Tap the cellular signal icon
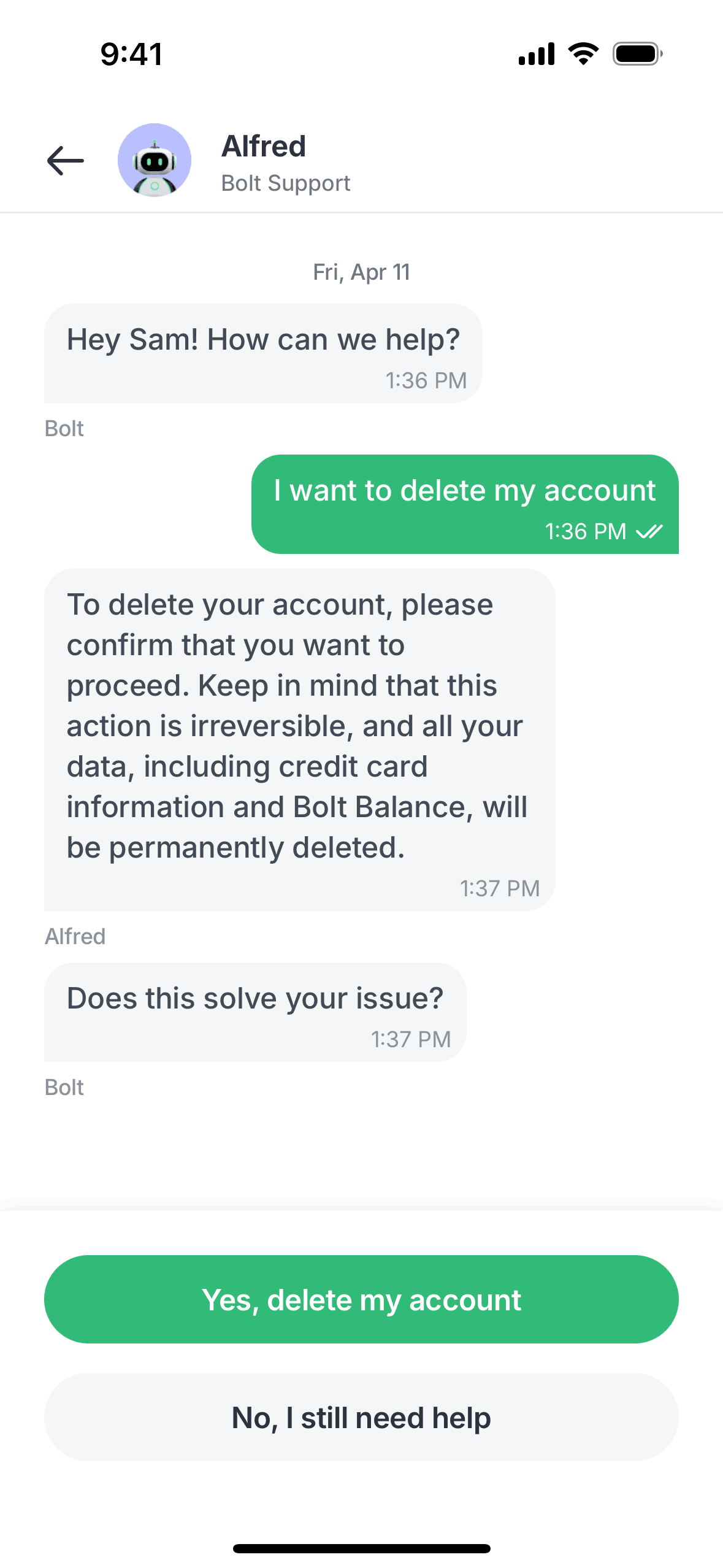 pyautogui.click(x=537, y=54)
